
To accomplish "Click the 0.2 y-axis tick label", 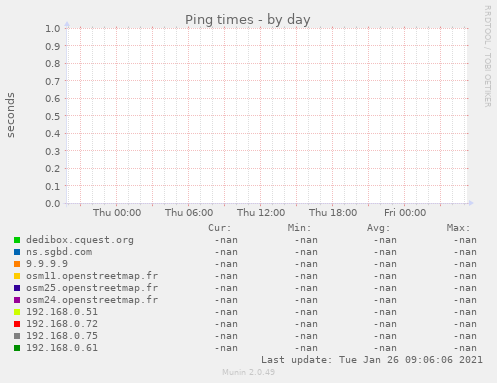I will pyautogui.click(x=53, y=169).
